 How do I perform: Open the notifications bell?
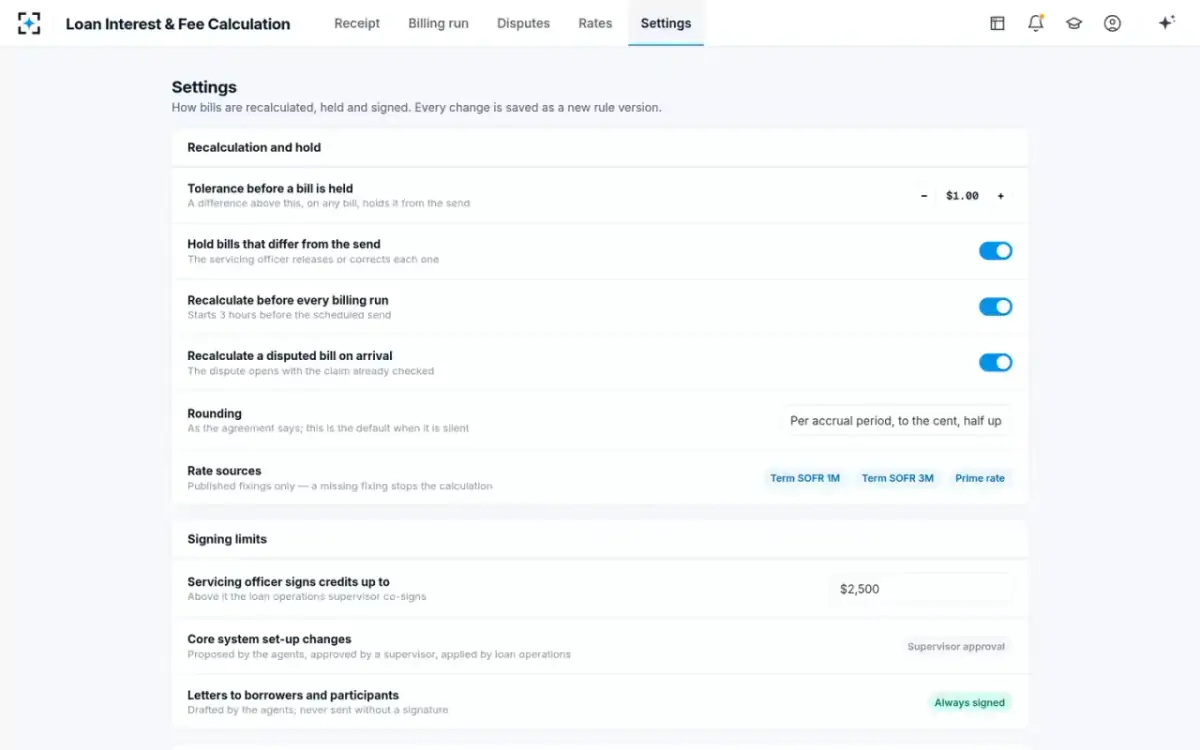(1036, 23)
